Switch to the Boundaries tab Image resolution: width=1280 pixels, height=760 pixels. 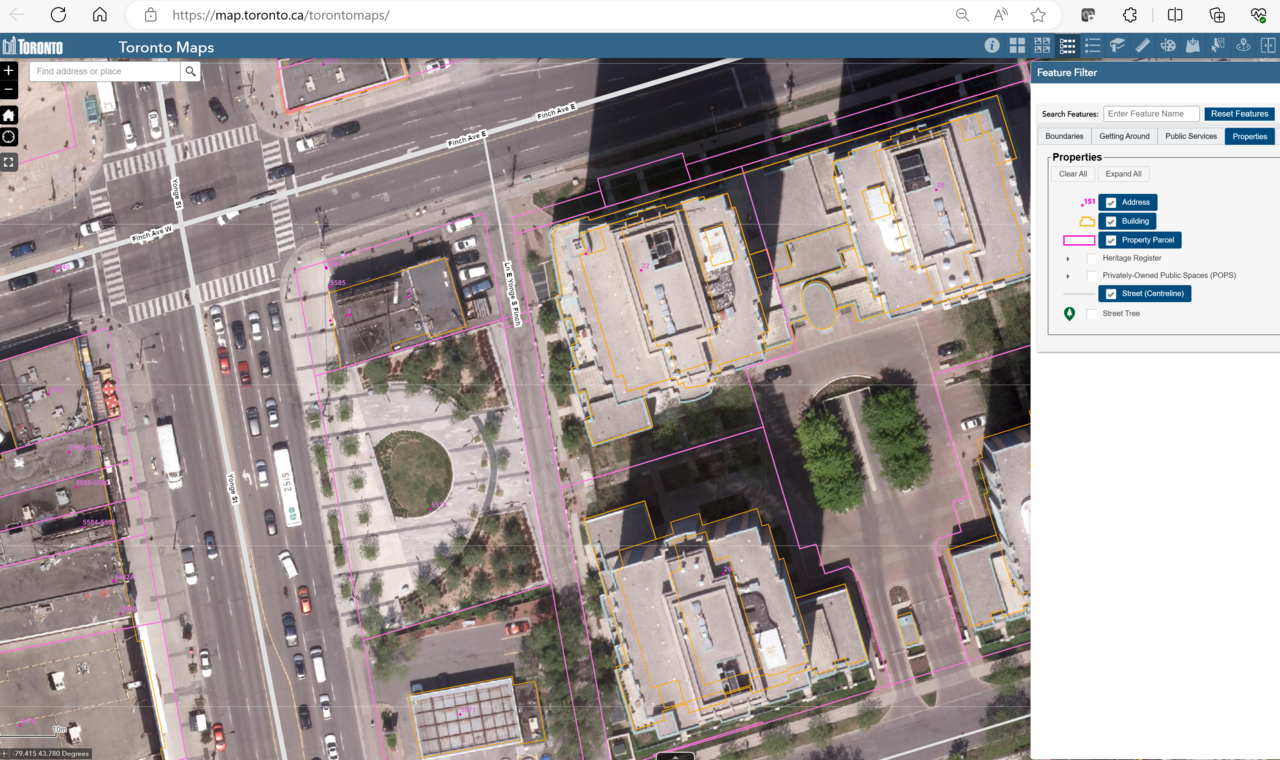click(x=1064, y=136)
